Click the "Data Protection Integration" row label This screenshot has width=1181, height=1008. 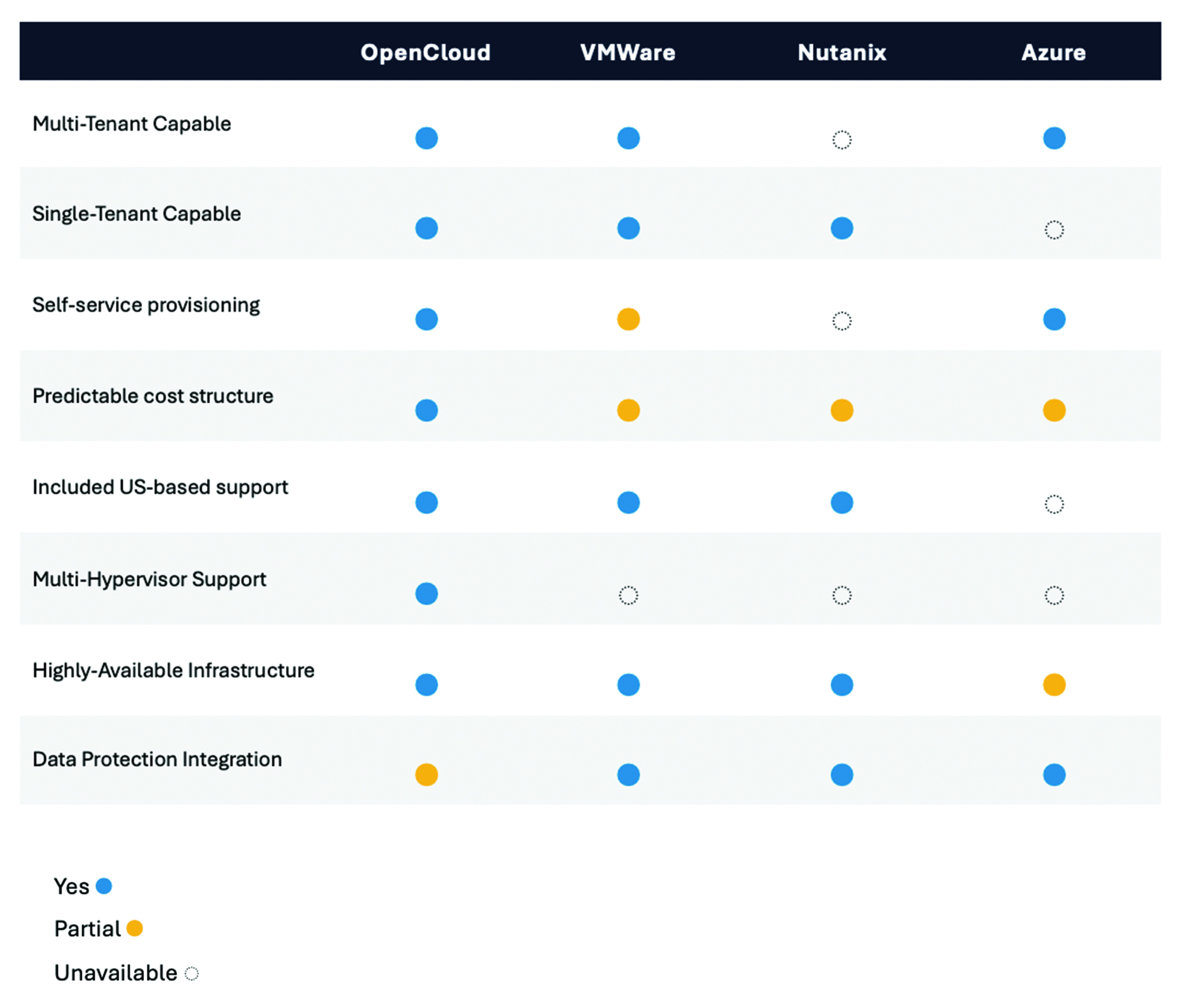click(158, 760)
